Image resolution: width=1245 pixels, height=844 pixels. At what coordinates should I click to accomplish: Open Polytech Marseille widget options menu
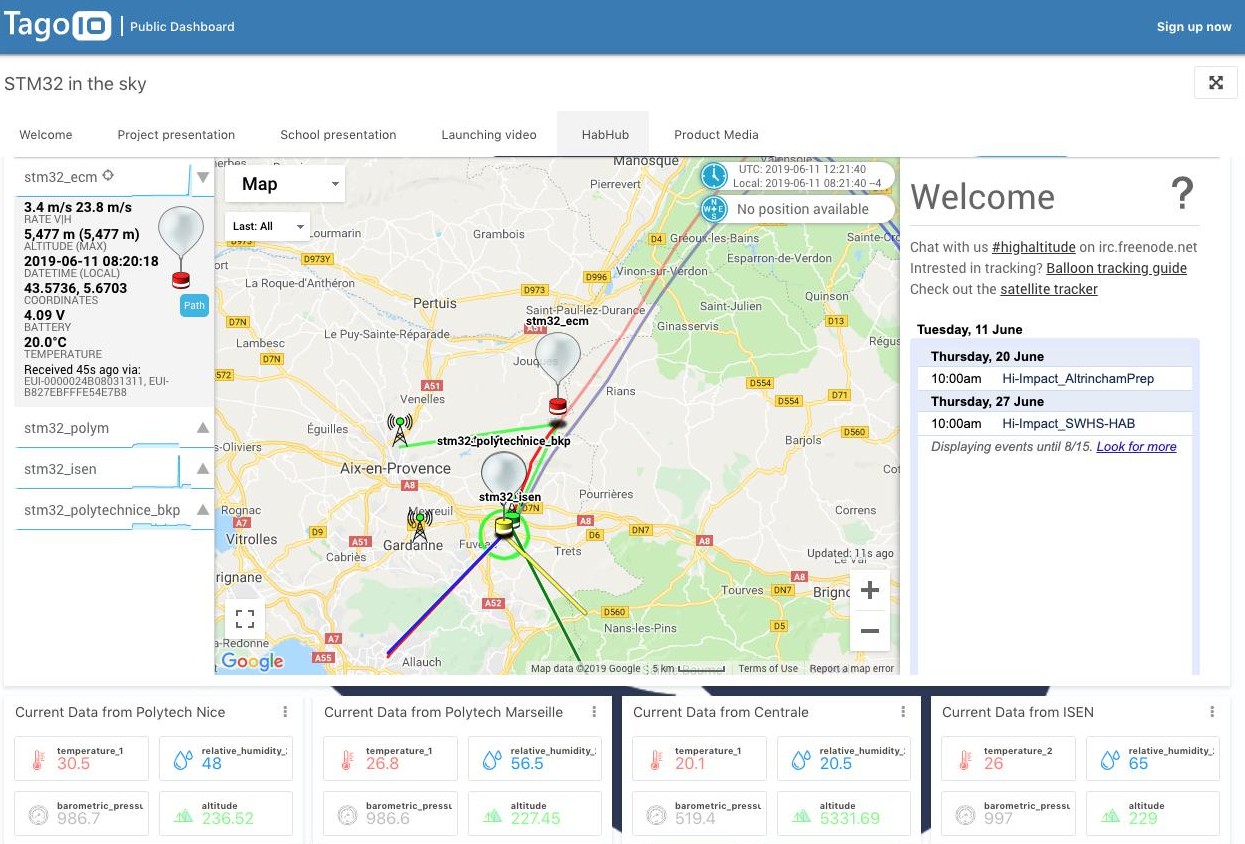594,712
